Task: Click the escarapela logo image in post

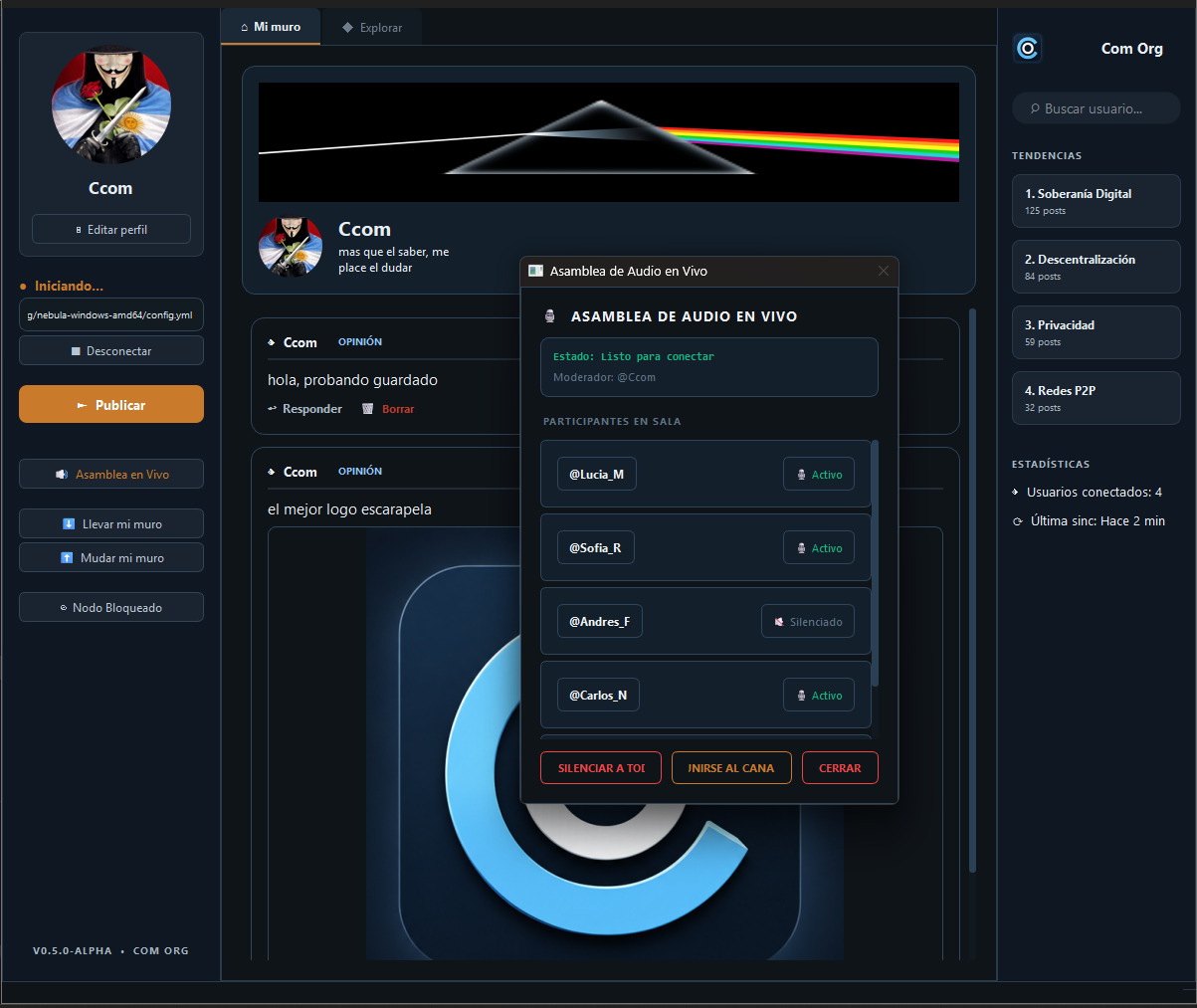Action: 605,743
